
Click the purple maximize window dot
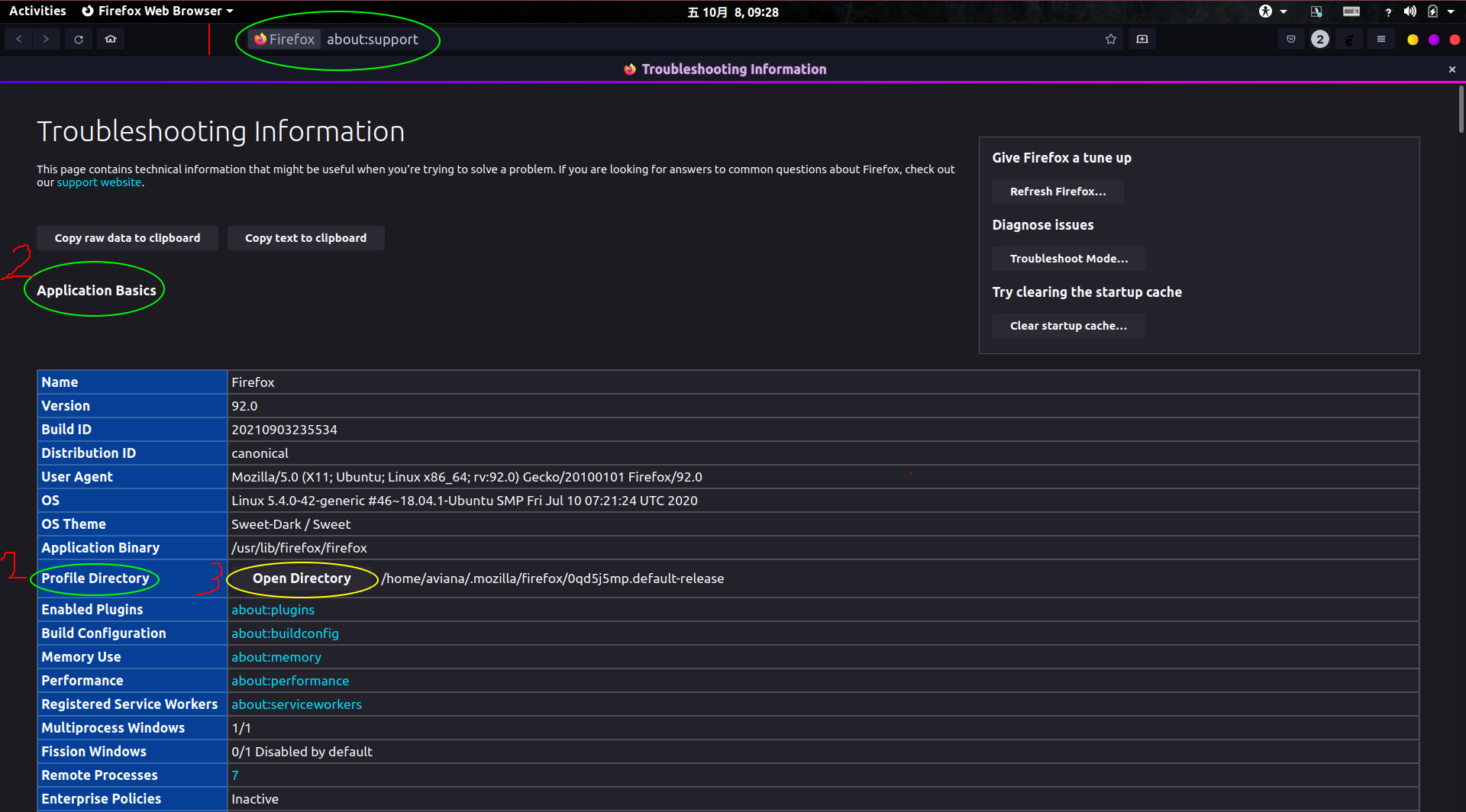tap(1434, 40)
